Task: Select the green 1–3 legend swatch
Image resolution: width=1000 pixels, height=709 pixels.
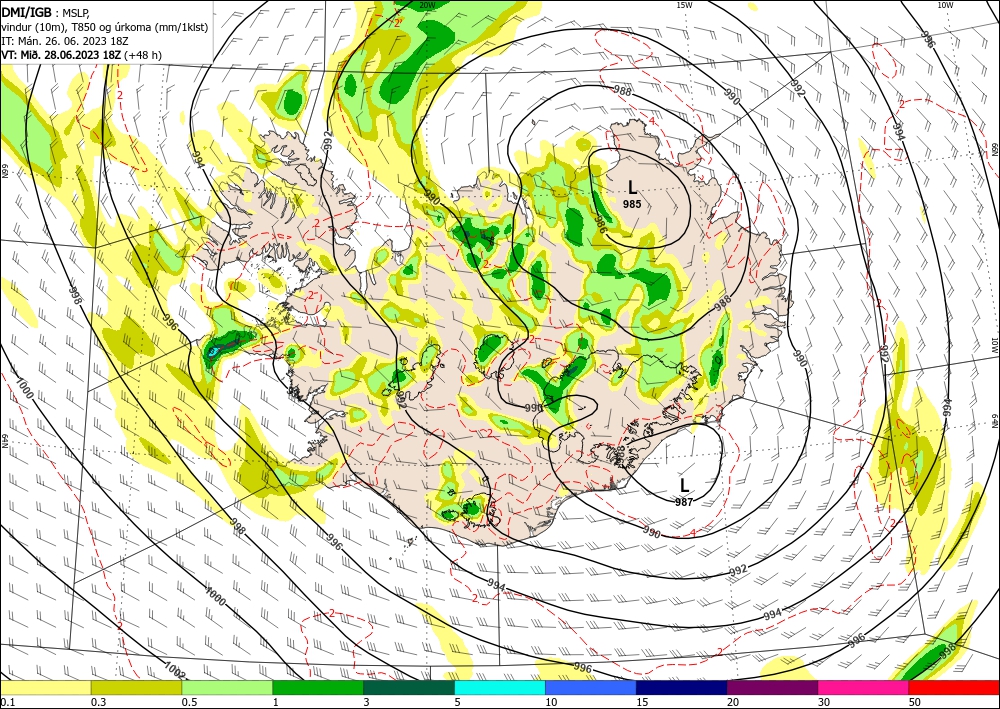Action: coord(318,687)
